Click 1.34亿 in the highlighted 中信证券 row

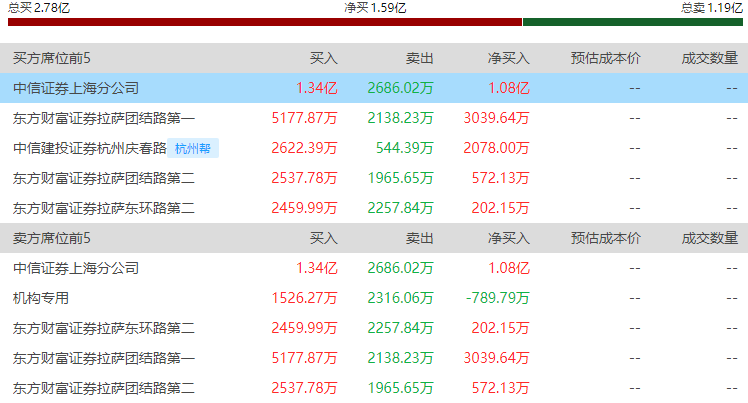317,88
